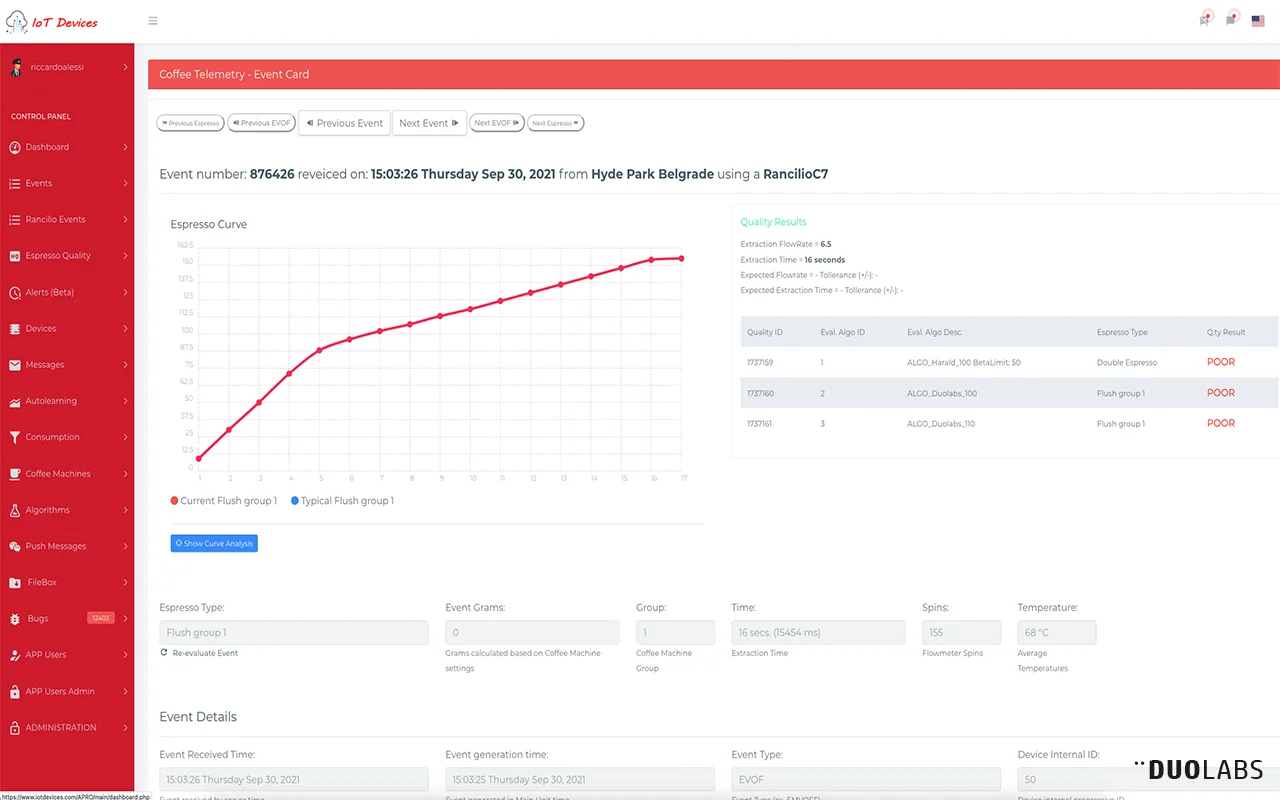Image resolution: width=1280 pixels, height=800 pixels.
Task: Click the Messages envelope icon
Action: 15,365
